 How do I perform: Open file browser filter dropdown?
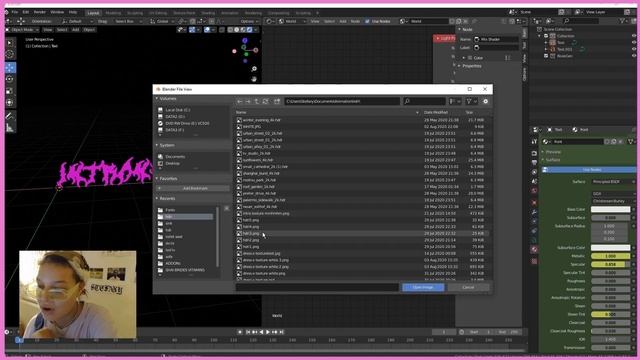point(471,101)
